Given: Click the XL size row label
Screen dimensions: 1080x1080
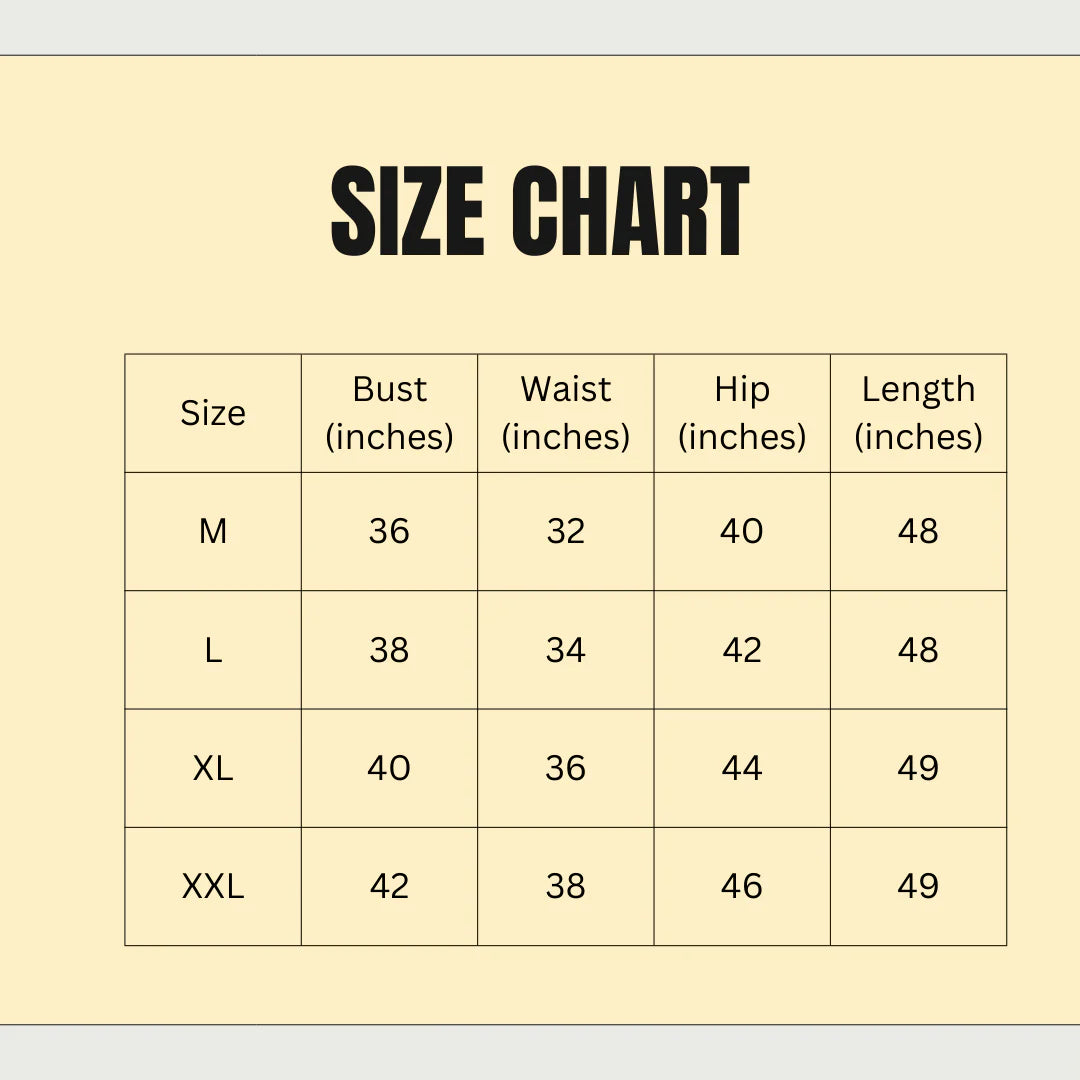Looking at the screenshot, I should 213,768.
